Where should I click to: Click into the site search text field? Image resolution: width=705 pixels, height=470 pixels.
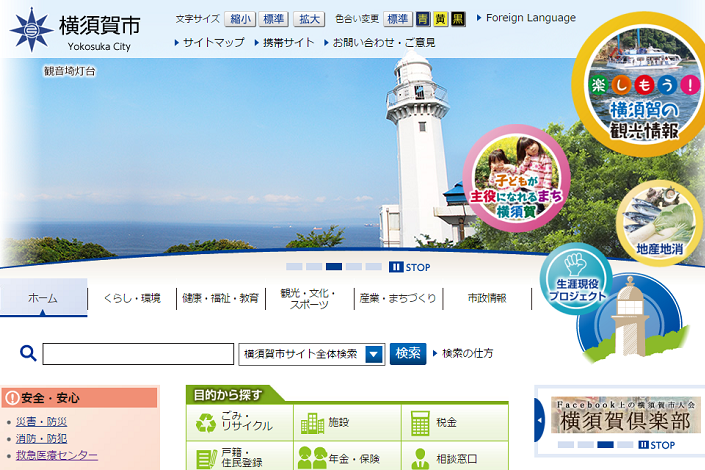tap(138, 354)
